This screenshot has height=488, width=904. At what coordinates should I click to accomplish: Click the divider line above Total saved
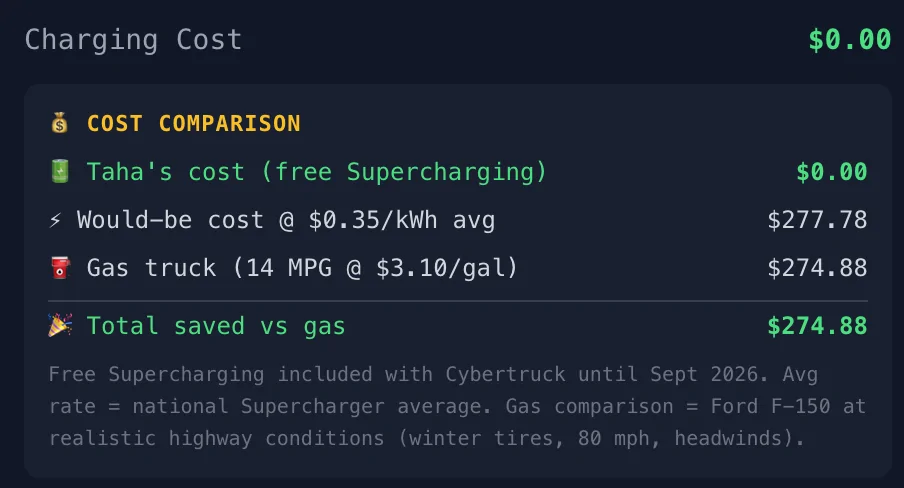click(x=458, y=301)
